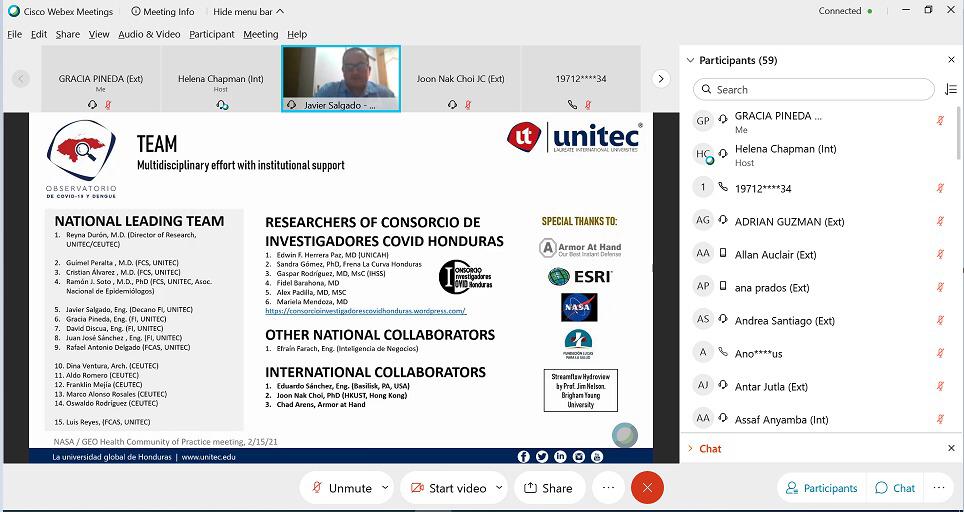The image size is (964, 512).
Task: Click the participants Search field
Action: point(815,89)
